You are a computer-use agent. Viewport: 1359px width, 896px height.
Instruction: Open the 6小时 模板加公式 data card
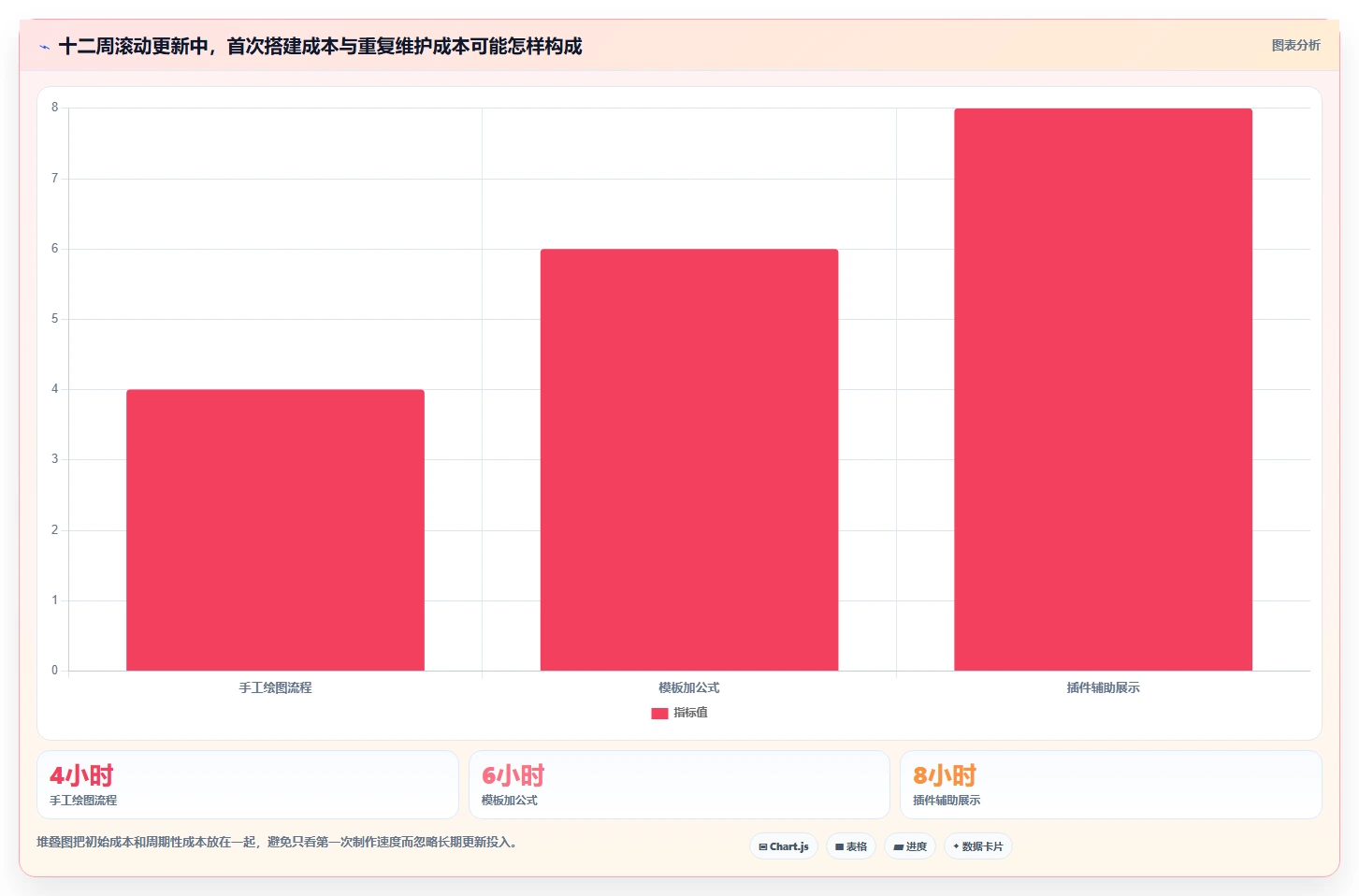click(x=679, y=785)
